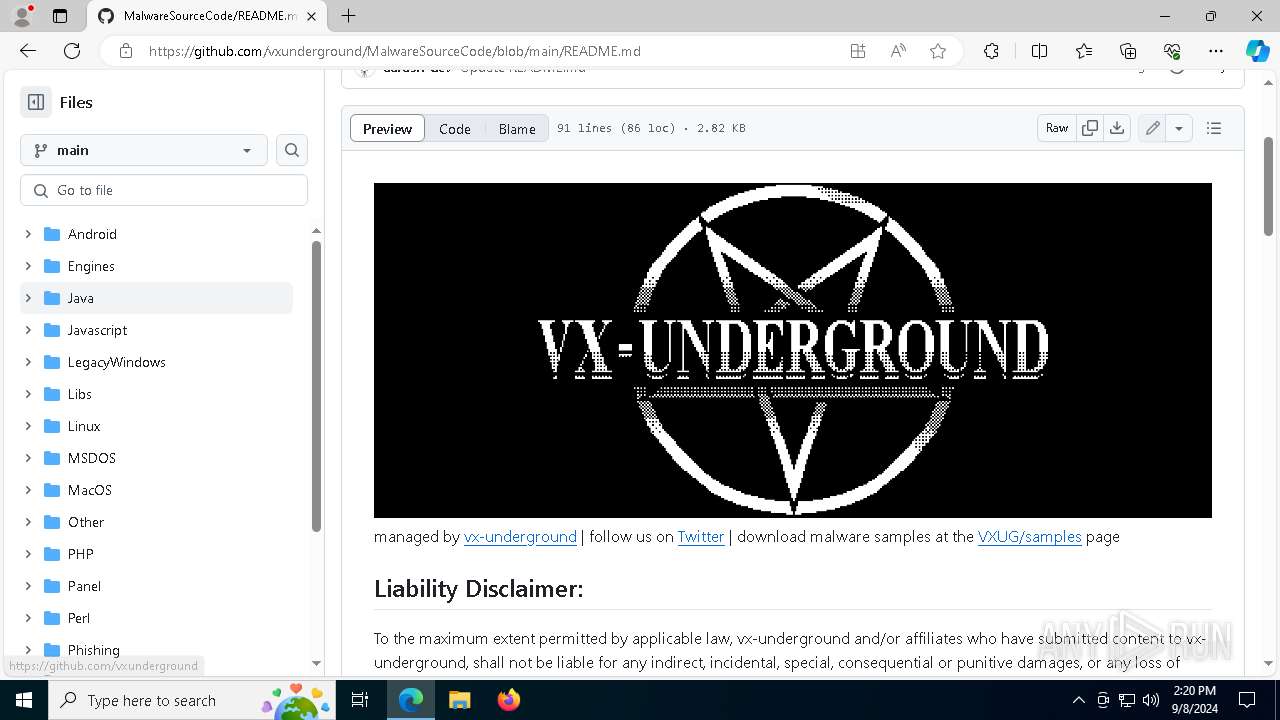Screen dimensions: 1280x720
Task: Open more edit options dropdown arrow
Action: point(1179,128)
